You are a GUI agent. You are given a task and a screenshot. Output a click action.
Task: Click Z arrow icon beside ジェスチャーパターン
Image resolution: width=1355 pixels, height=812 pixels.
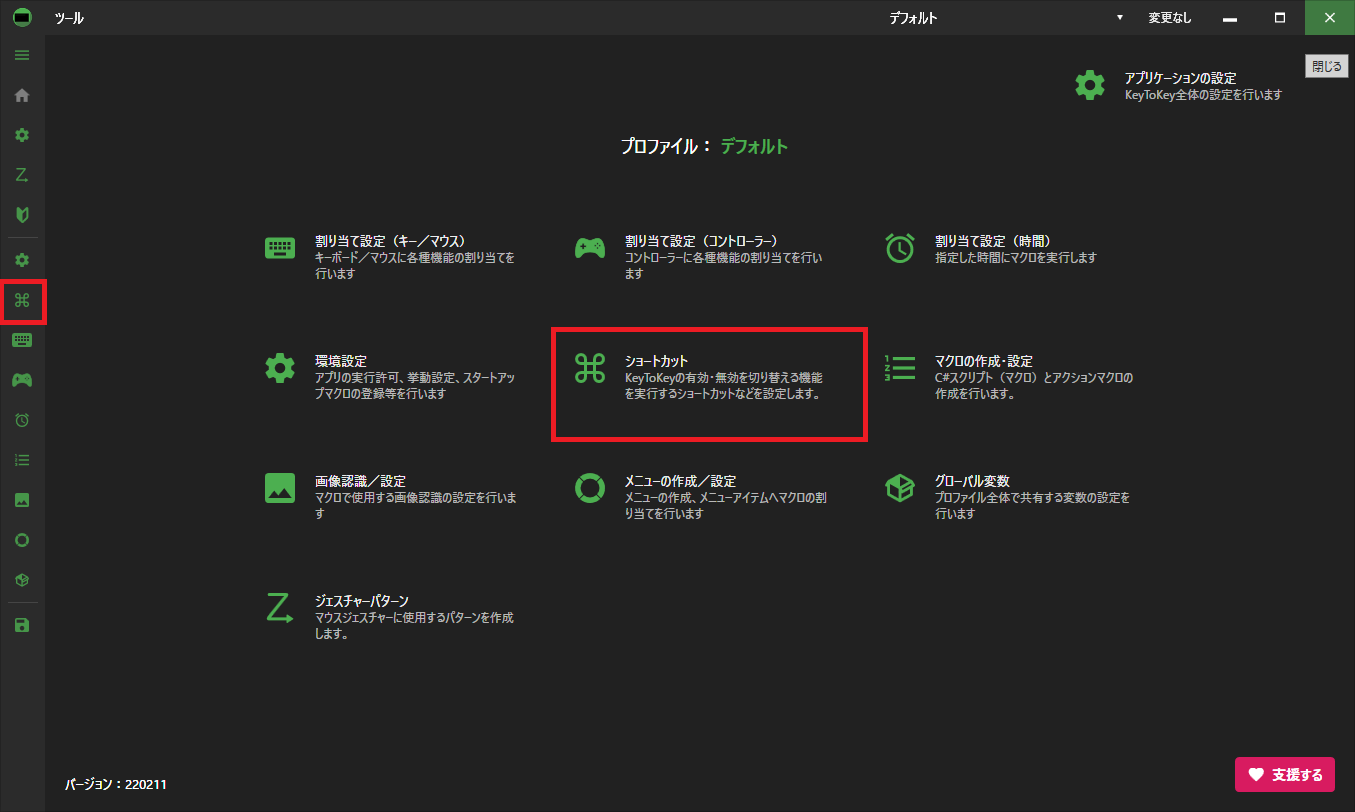[280, 608]
